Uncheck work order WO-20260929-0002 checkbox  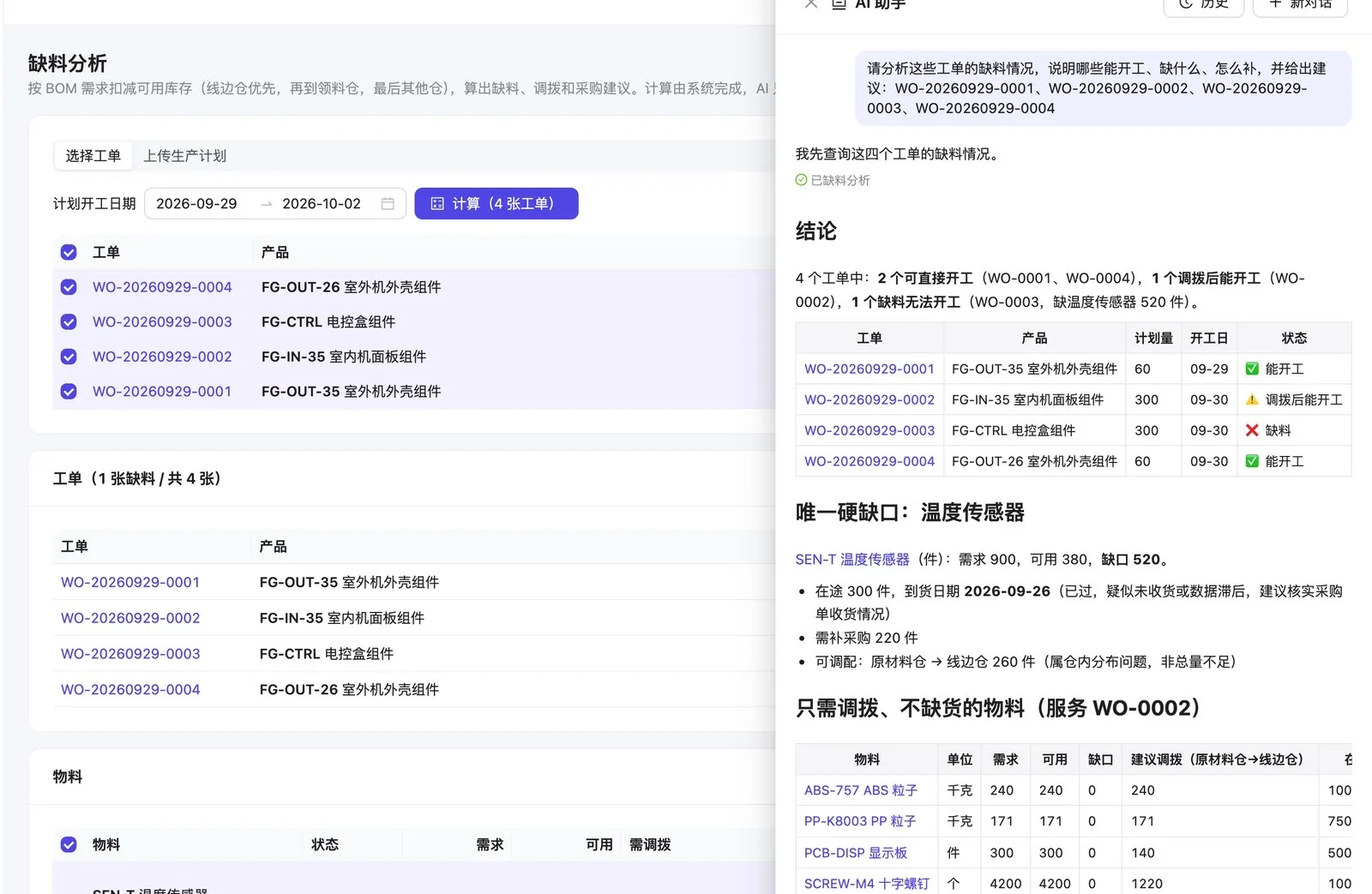[x=69, y=357]
